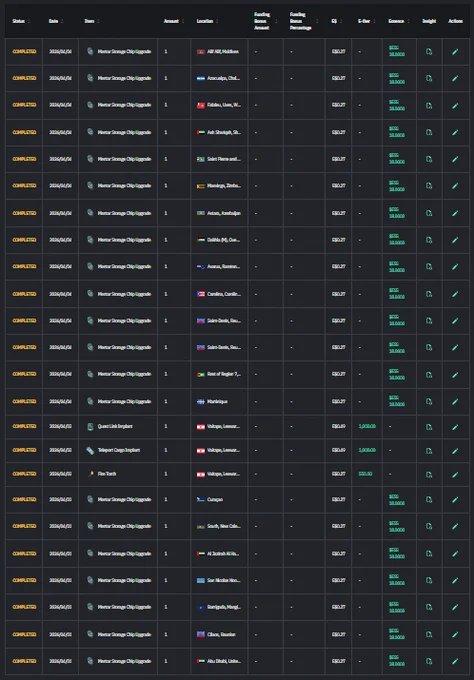Edit the Quest Link Implant row

pos(455,427)
